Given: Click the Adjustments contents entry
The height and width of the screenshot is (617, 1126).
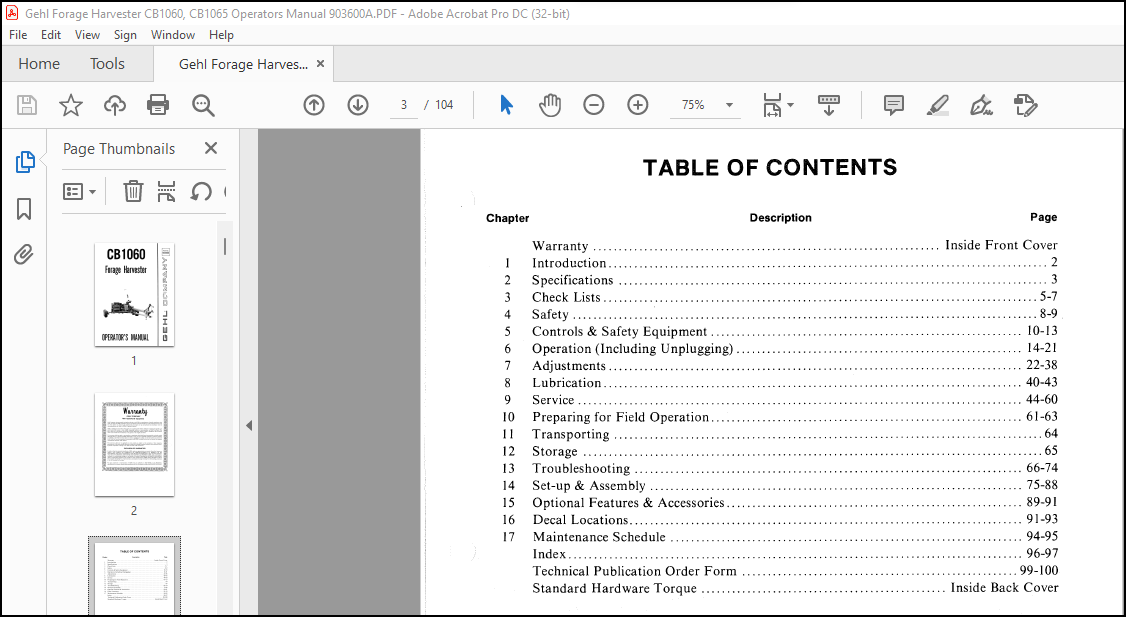Looking at the screenshot, I should point(569,366).
